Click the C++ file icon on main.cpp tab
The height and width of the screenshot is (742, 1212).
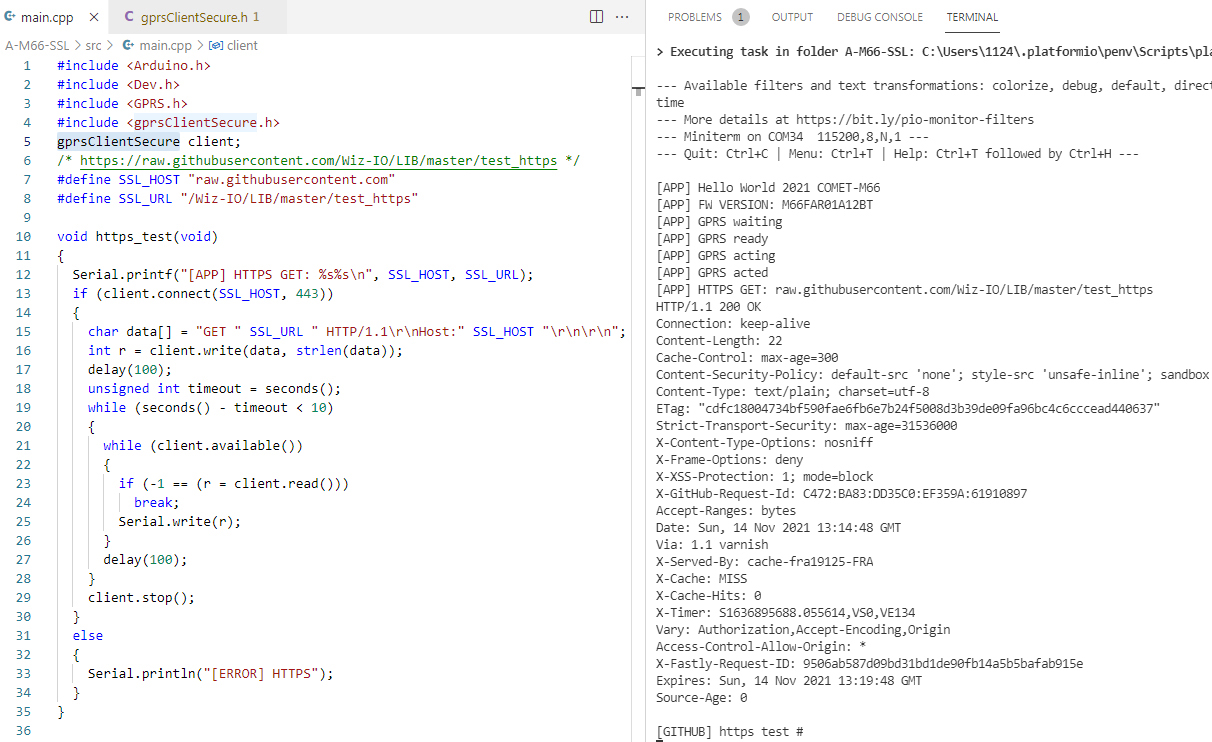pyautogui.click(x=12, y=17)
